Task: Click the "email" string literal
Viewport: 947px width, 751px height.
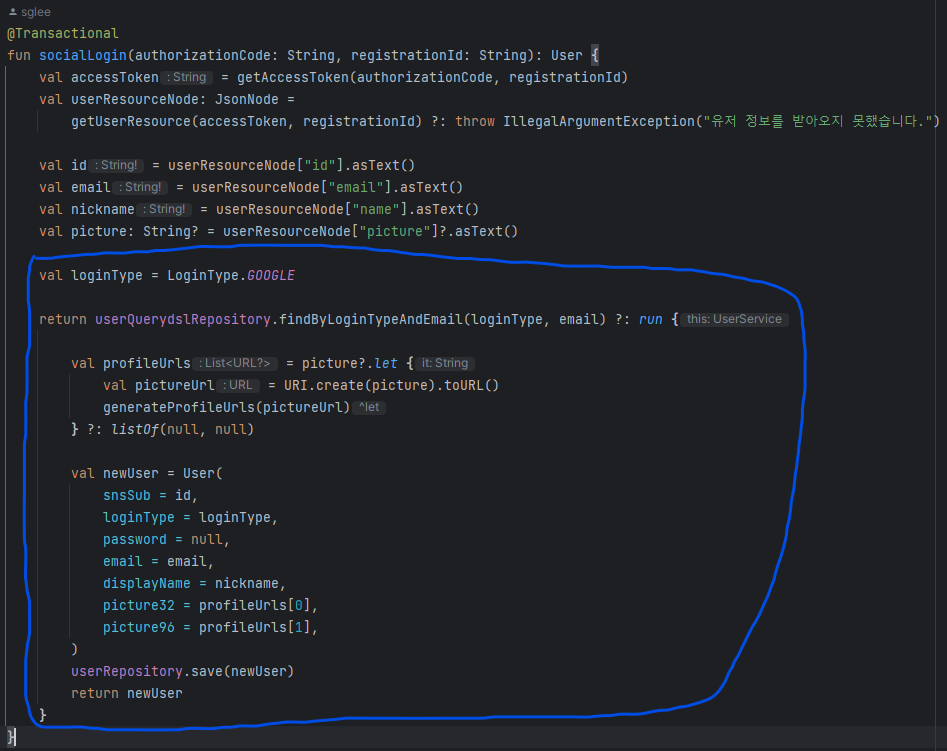Action: (x=356, y=187)
